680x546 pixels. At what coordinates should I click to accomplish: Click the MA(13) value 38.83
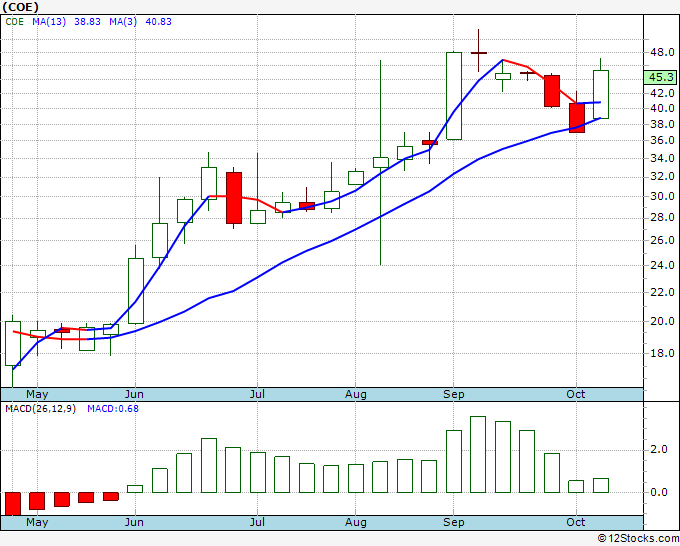tap(87, 22)
